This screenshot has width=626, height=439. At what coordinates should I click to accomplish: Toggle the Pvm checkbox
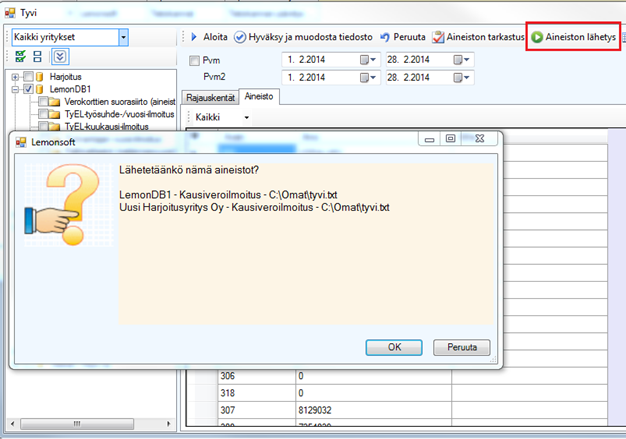194,61
